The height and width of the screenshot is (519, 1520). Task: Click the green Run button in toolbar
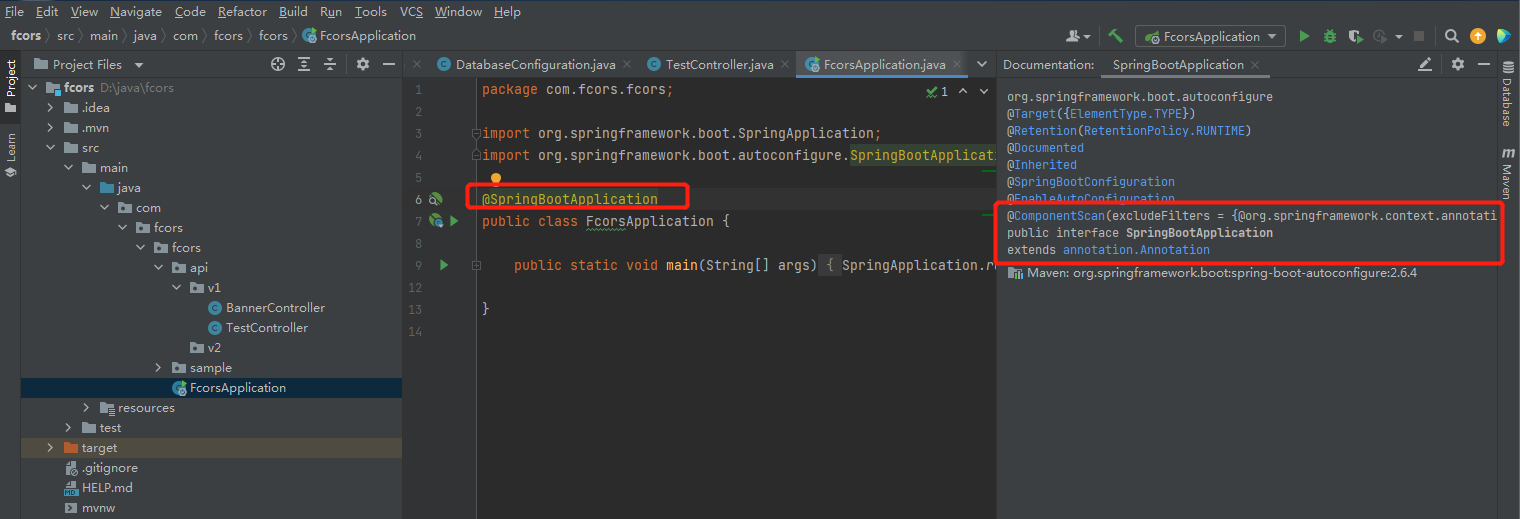(x=1304, y=36)
